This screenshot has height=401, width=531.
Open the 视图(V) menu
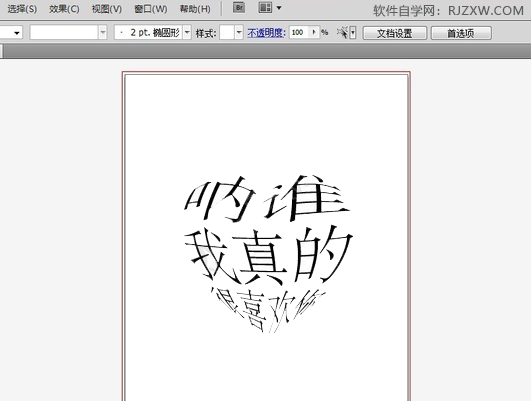tap(107, 8)
